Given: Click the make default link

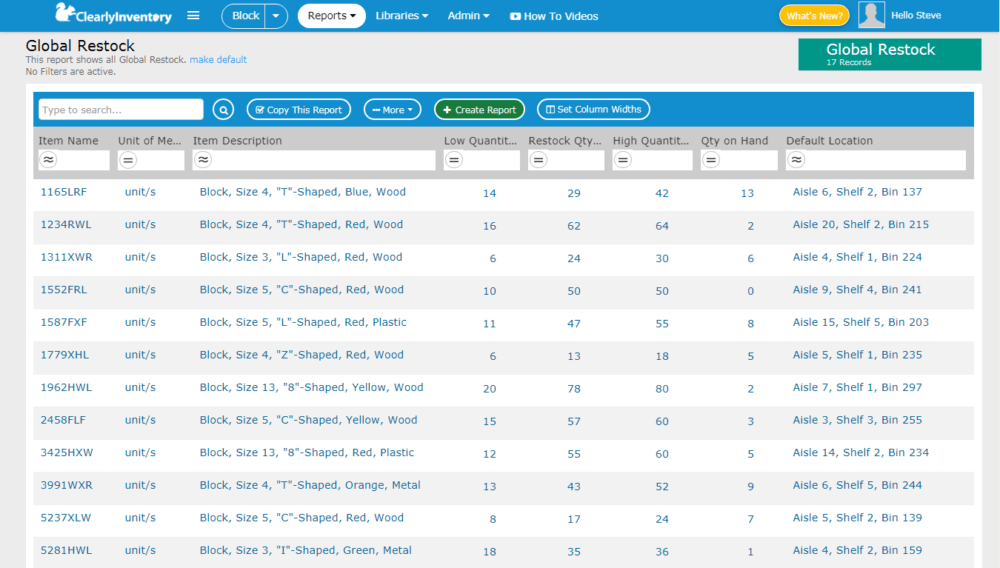Looking at the screenshot, I should pyautogui.click(x=218, y=59).
